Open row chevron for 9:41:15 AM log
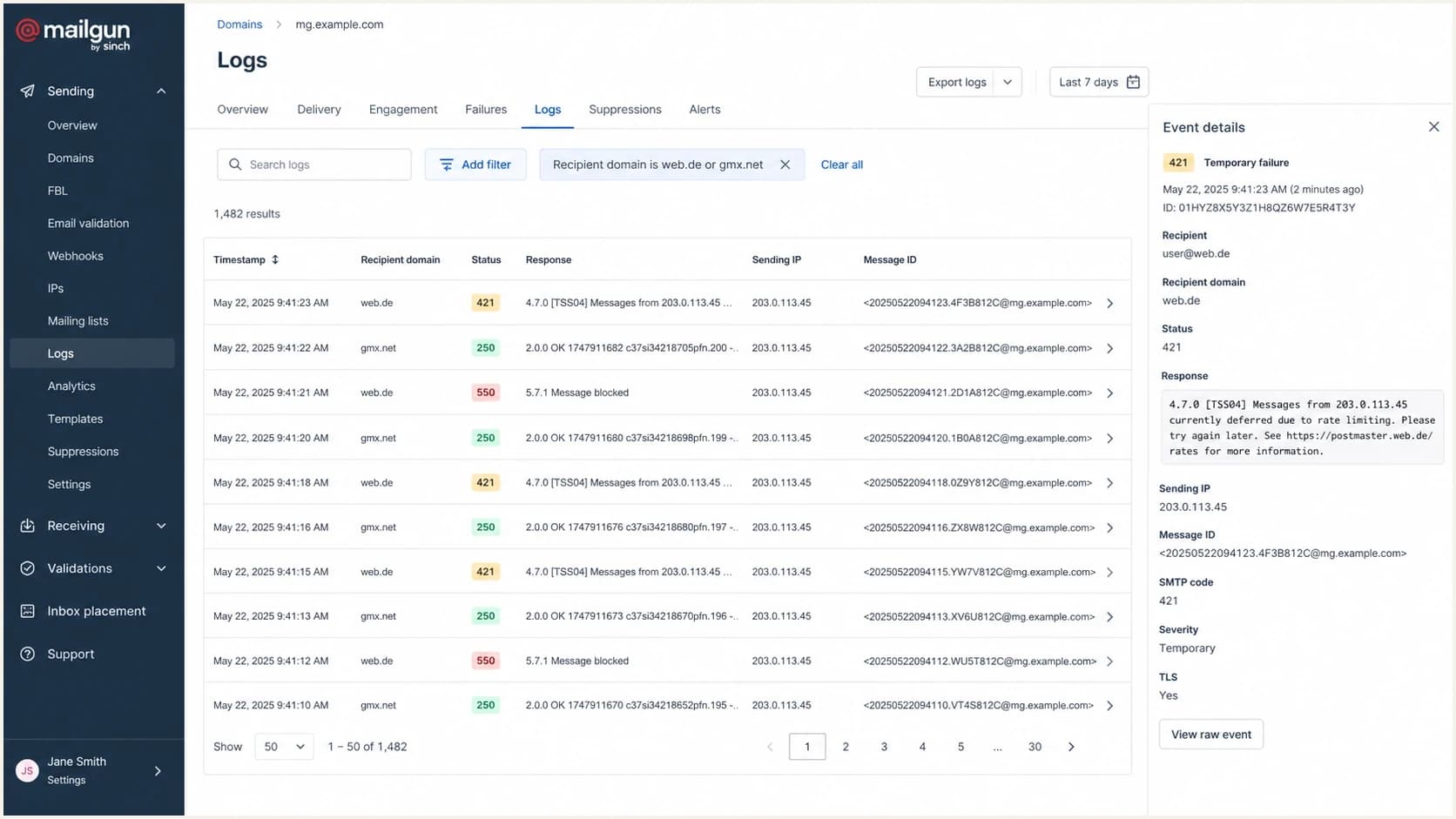 pos(1110,573)
